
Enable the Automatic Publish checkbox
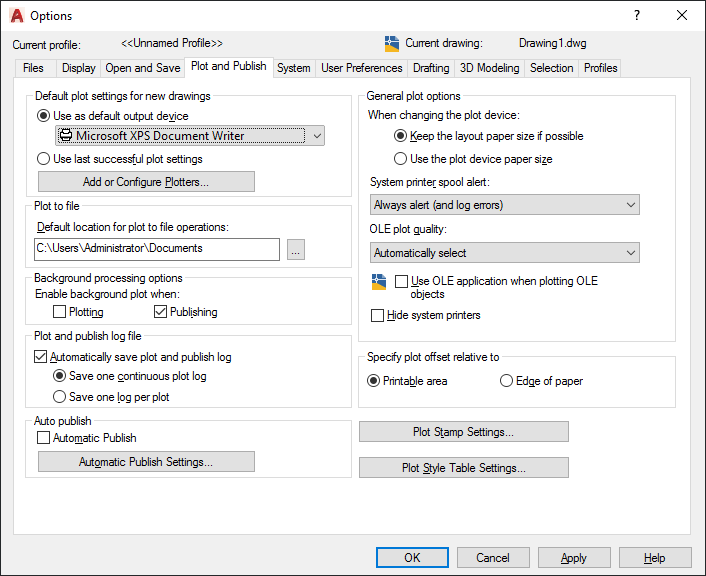pyautogui.click(x=43, y=438)
